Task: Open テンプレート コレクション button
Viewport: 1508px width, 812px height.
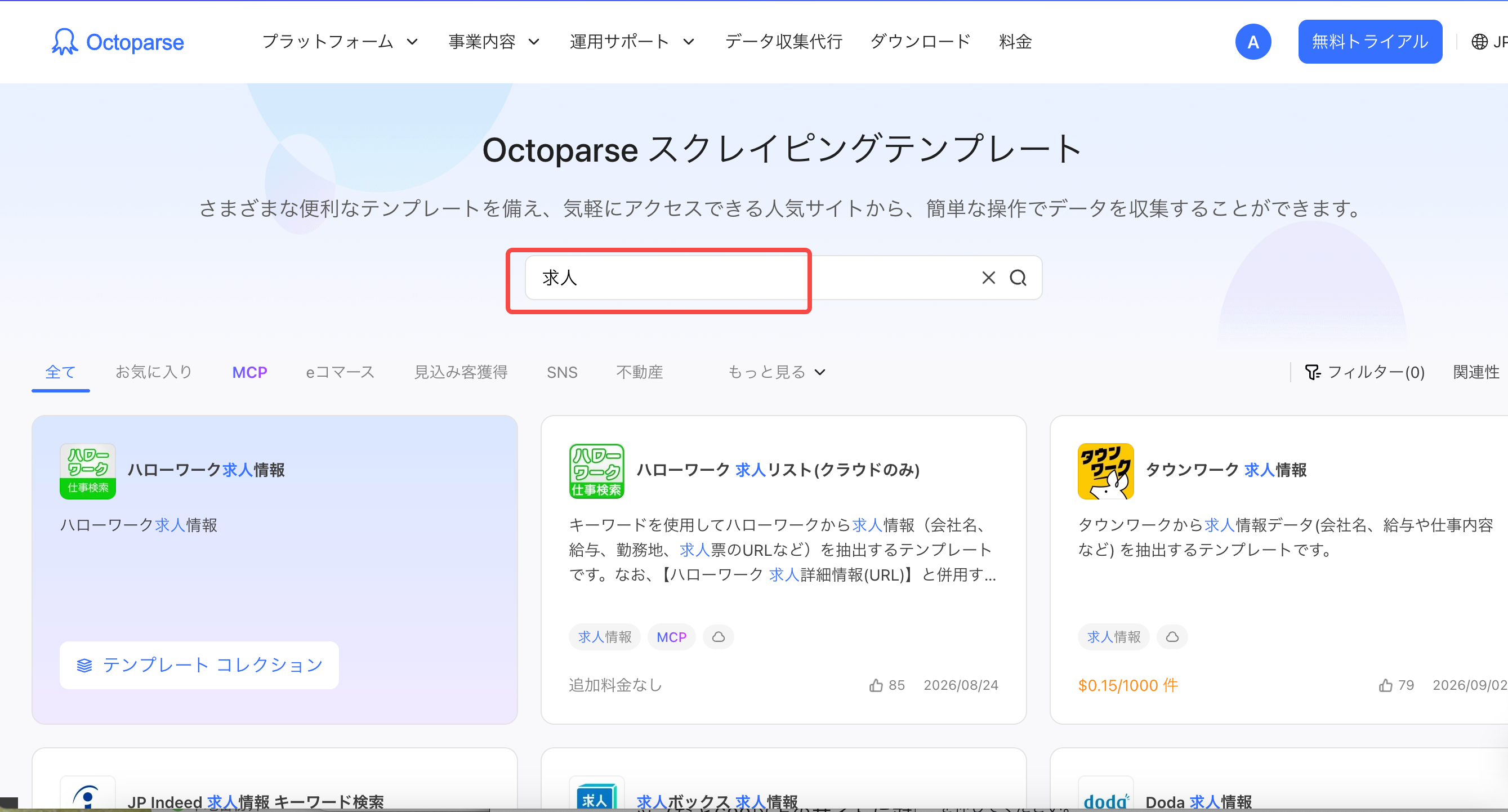Action: click(x=199, y=665)
